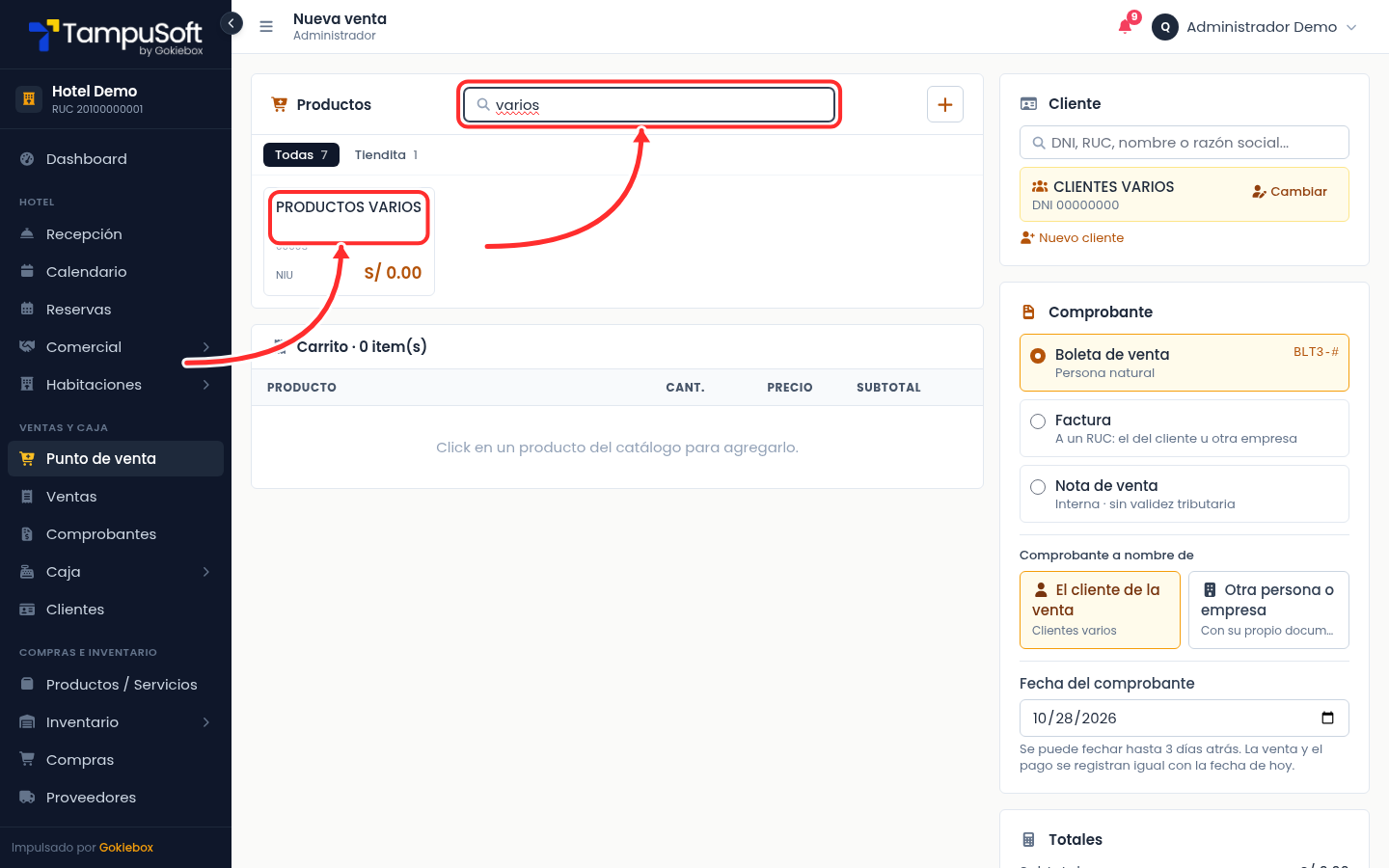Expand the Habitaciones submenu
Viewport: 1389px width, 868px height.
click(x=116, y=385)
